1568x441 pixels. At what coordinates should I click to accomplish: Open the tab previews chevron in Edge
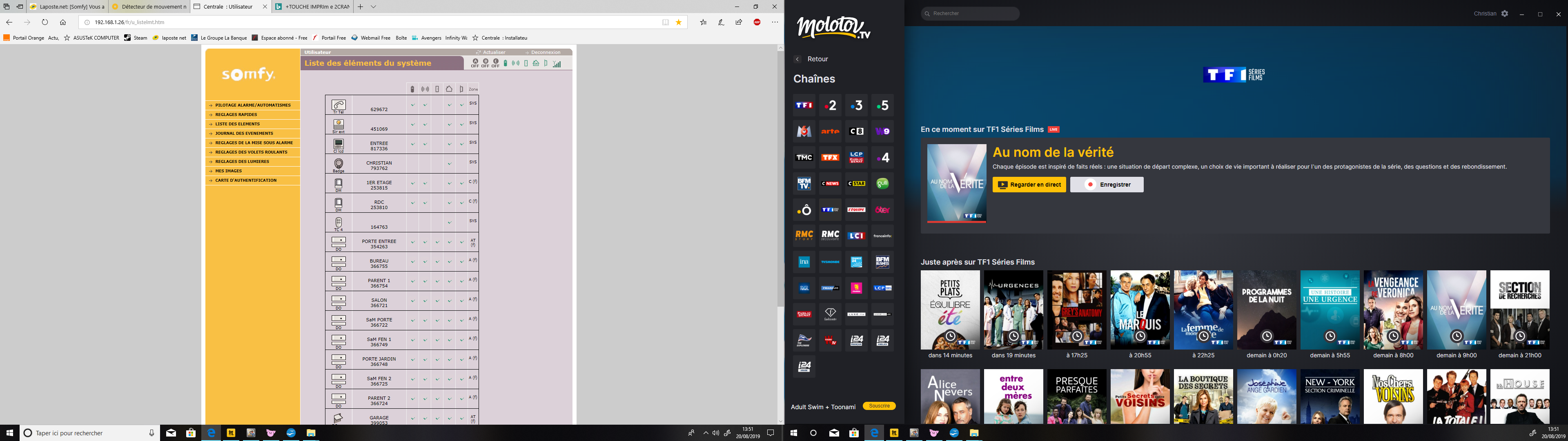coord(374,7)
